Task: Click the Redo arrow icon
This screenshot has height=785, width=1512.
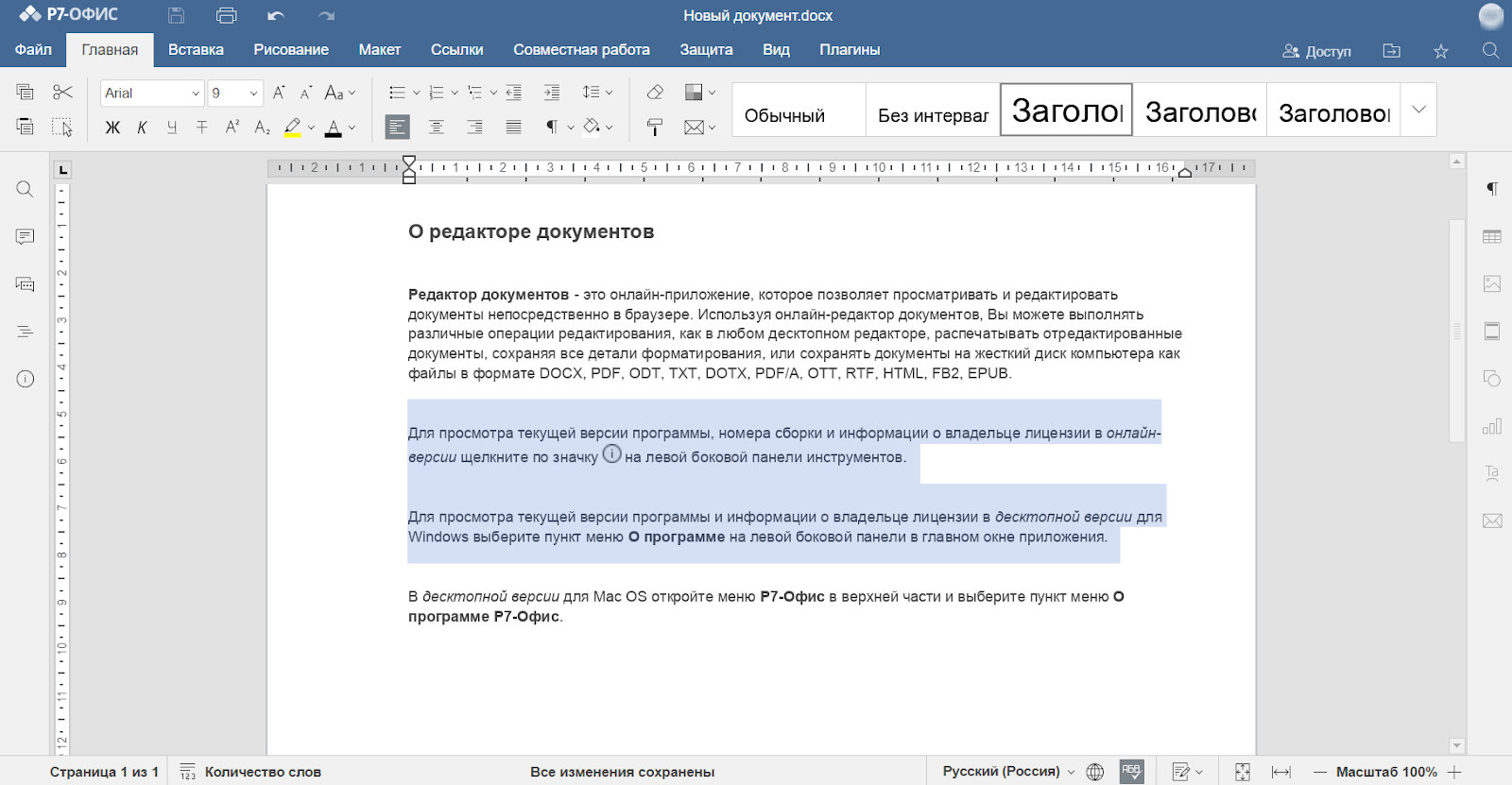Action: pos(326,15)
